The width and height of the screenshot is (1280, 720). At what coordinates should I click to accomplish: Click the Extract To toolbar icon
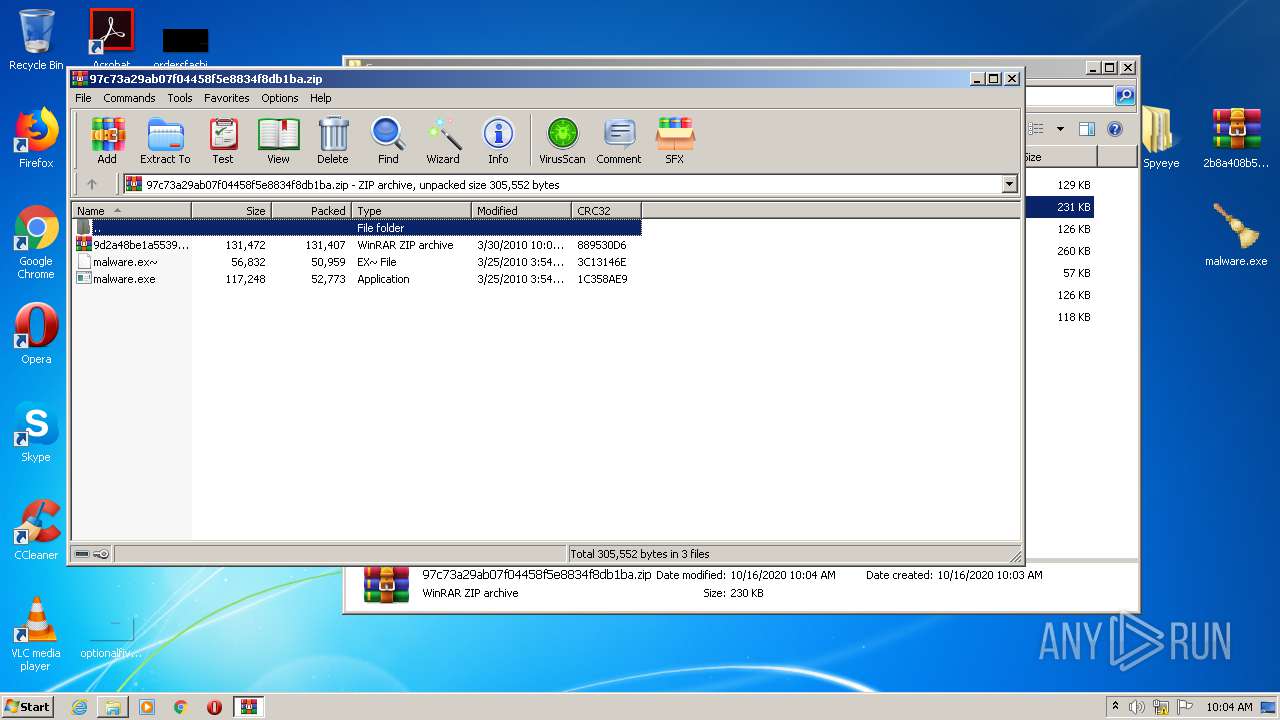tap(165, 141)
